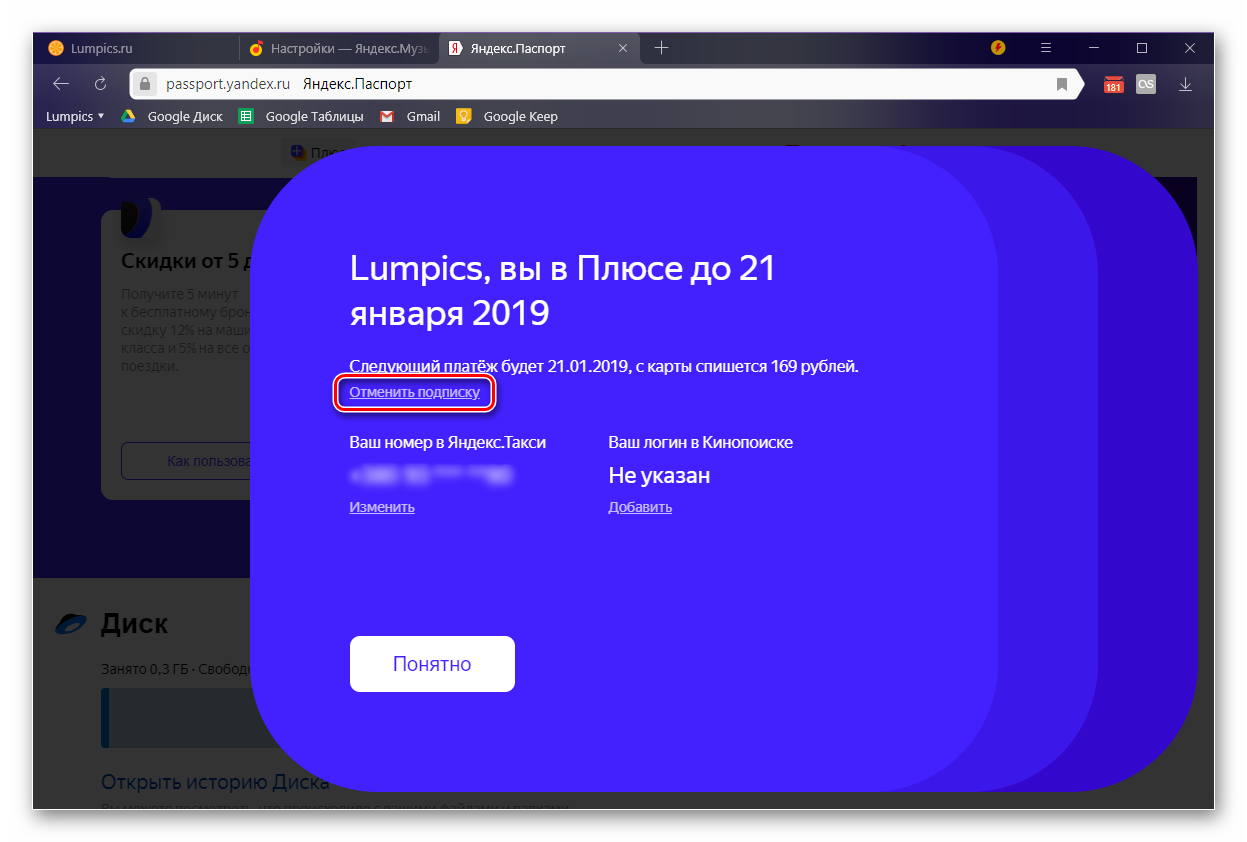Reload the page with refresh icon

point(100,84)
